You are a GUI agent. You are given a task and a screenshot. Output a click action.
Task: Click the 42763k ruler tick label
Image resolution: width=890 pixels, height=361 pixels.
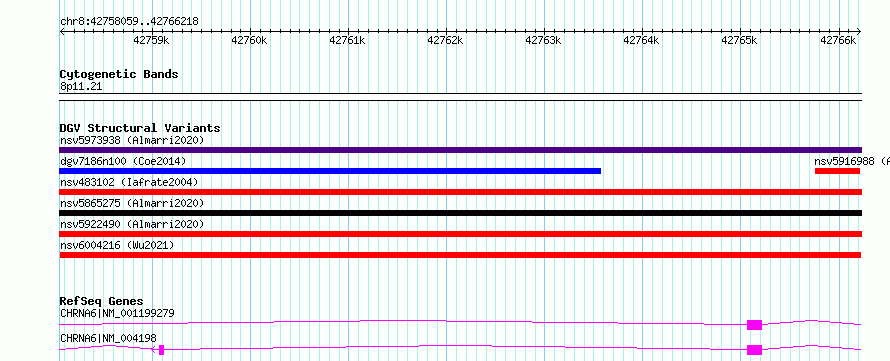pos(544,40)
